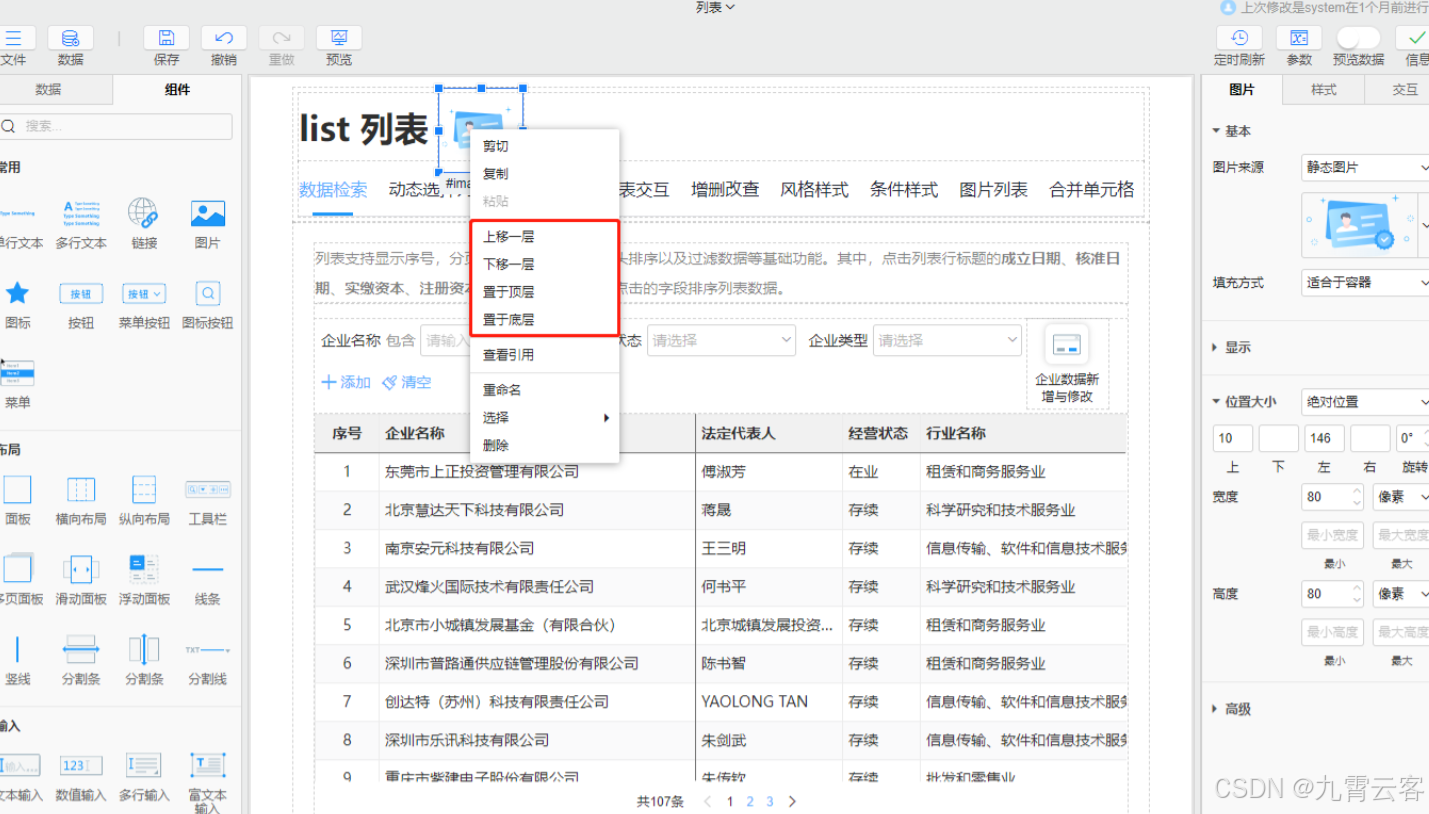Screen dimensions: 1429x814
Task: Select the 菜单按钮 component
Action: [144, 304]
